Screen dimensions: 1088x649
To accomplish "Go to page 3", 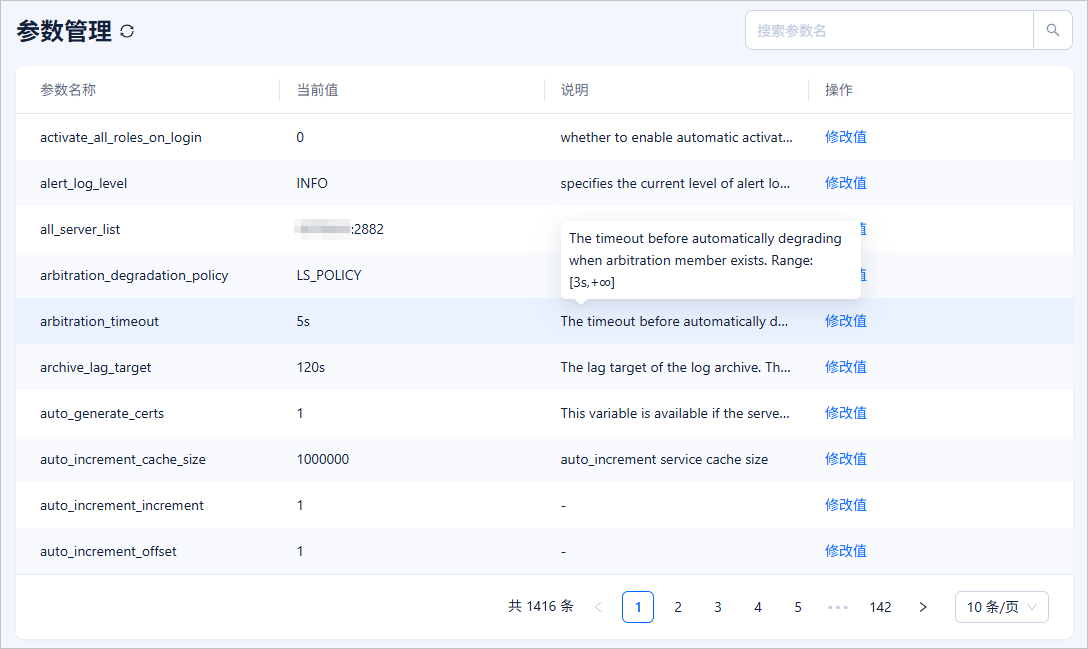I will 718,607.
